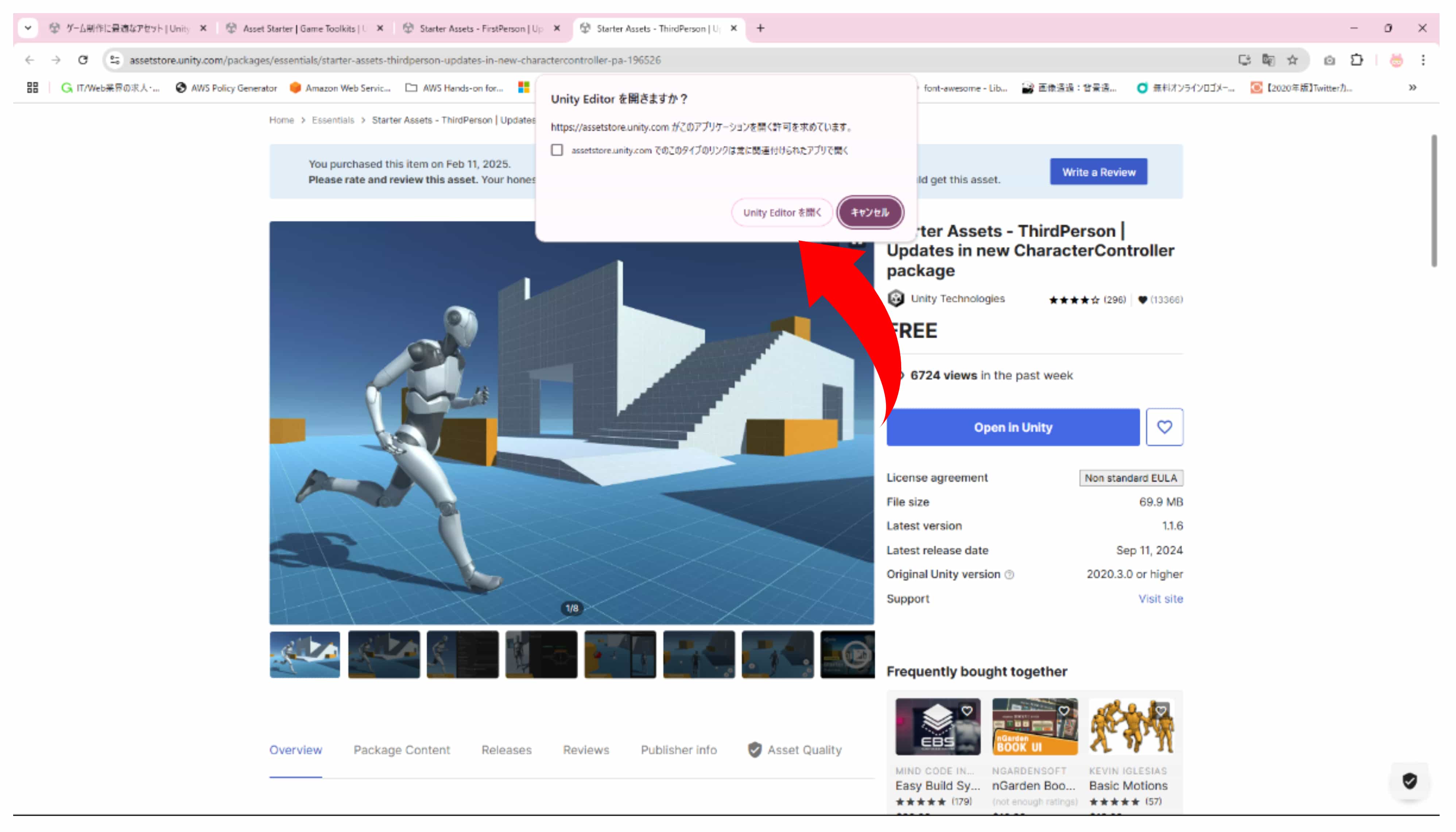Click the info icon beside Original Unity version
Screen dimensions: 1456x832
pos(1010,575)
